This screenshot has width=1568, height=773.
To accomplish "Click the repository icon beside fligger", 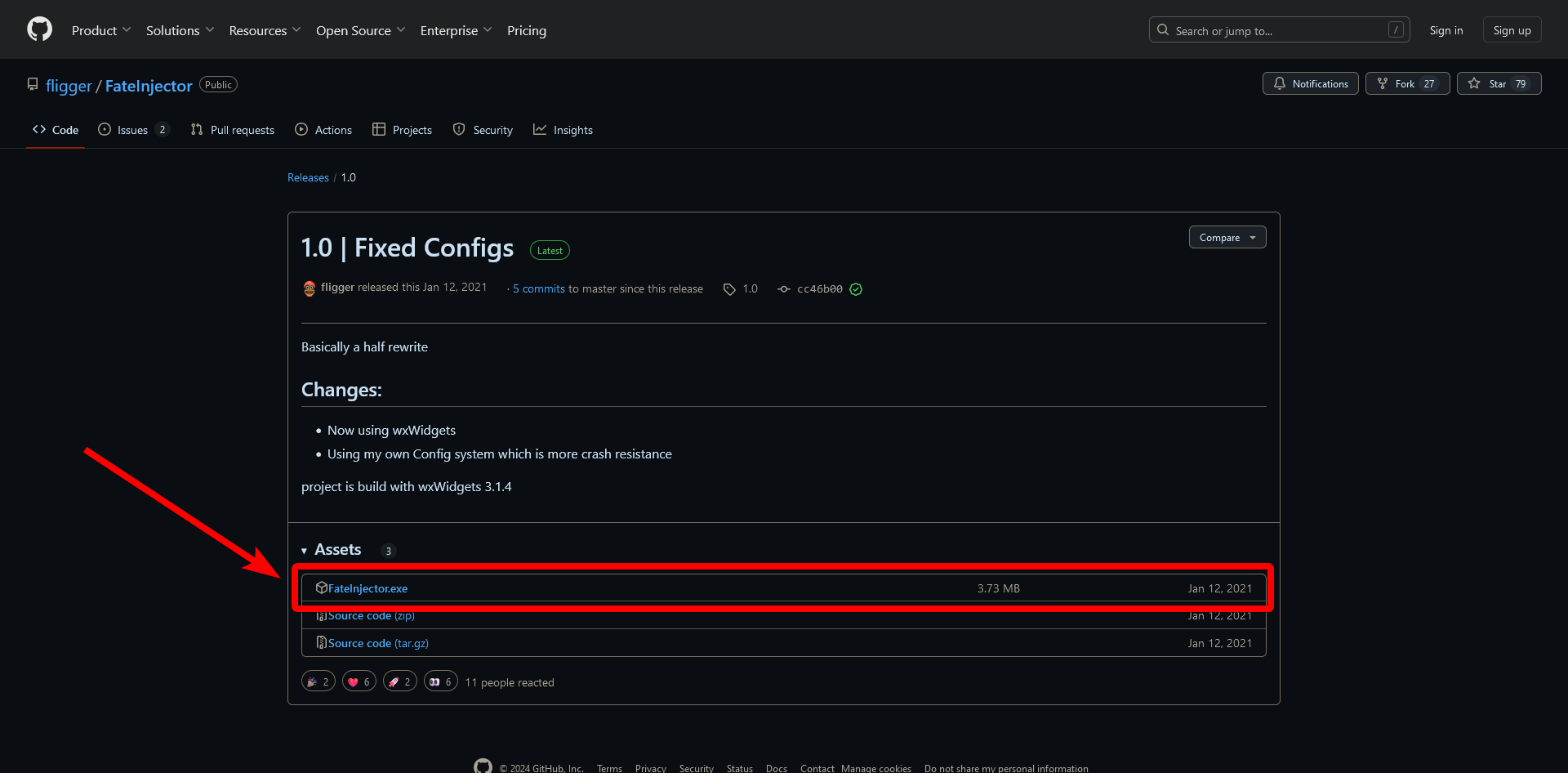I will click(x=33, y=84).
